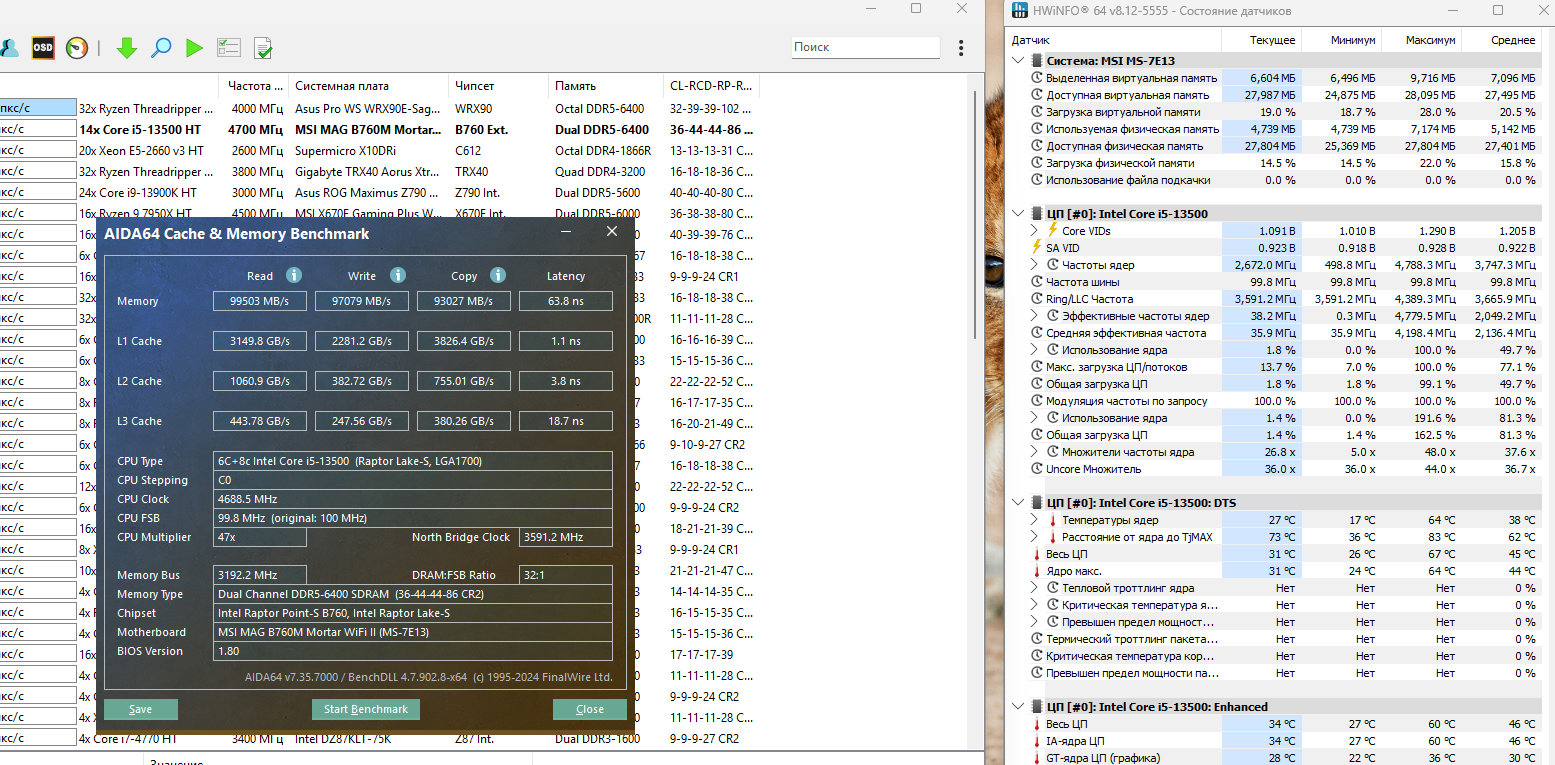Collapse the ЦП Intel Core i5-13500: DTS group
This screenshot has width=1555, height=765.
(x=1019, y=503)
